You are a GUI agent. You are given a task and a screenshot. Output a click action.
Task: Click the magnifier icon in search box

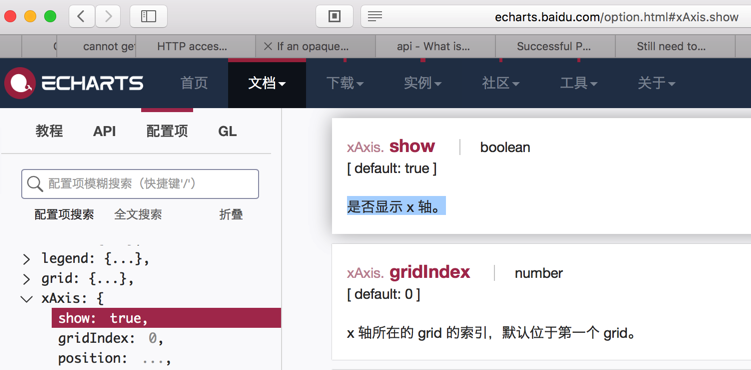(35, 184)
